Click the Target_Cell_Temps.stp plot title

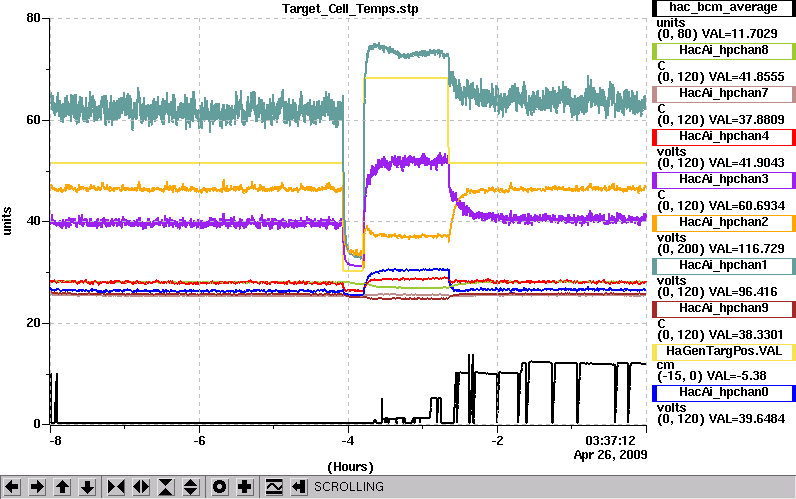coord(350,9)
